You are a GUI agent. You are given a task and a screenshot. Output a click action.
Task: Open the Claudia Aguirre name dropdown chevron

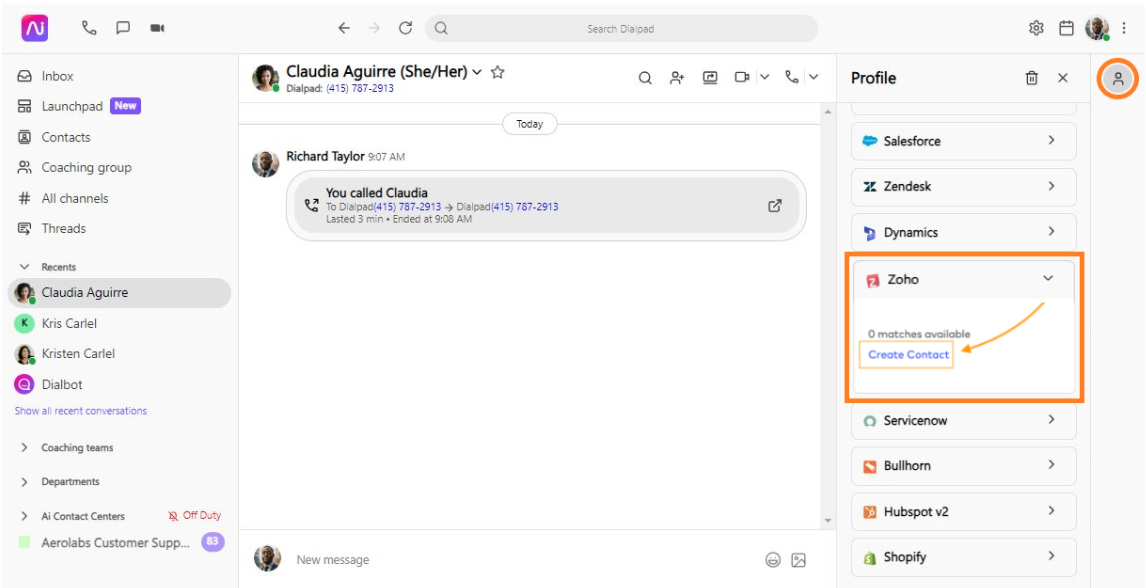coord(477,72)
